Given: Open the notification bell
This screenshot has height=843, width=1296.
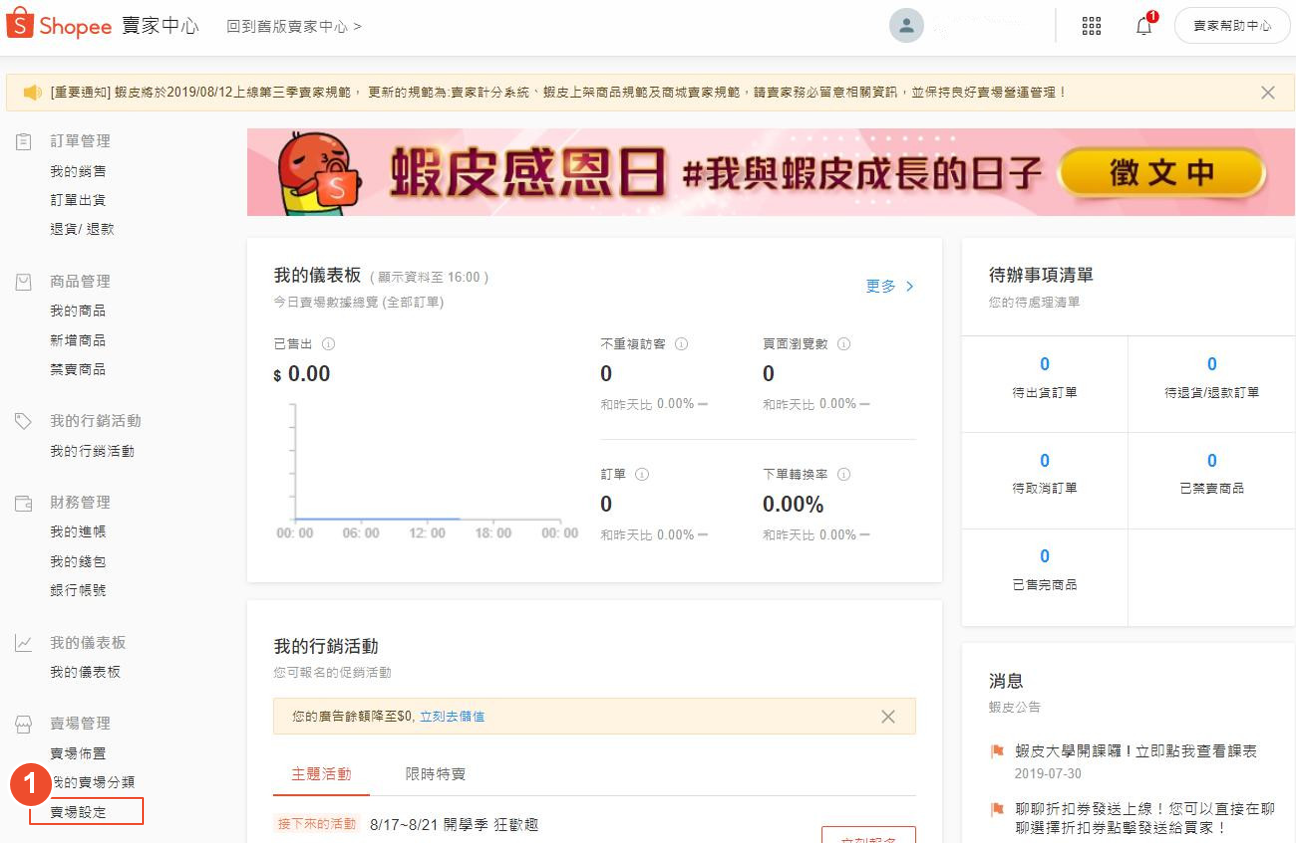Looking at the screenshot, I should click(1144, 26).
